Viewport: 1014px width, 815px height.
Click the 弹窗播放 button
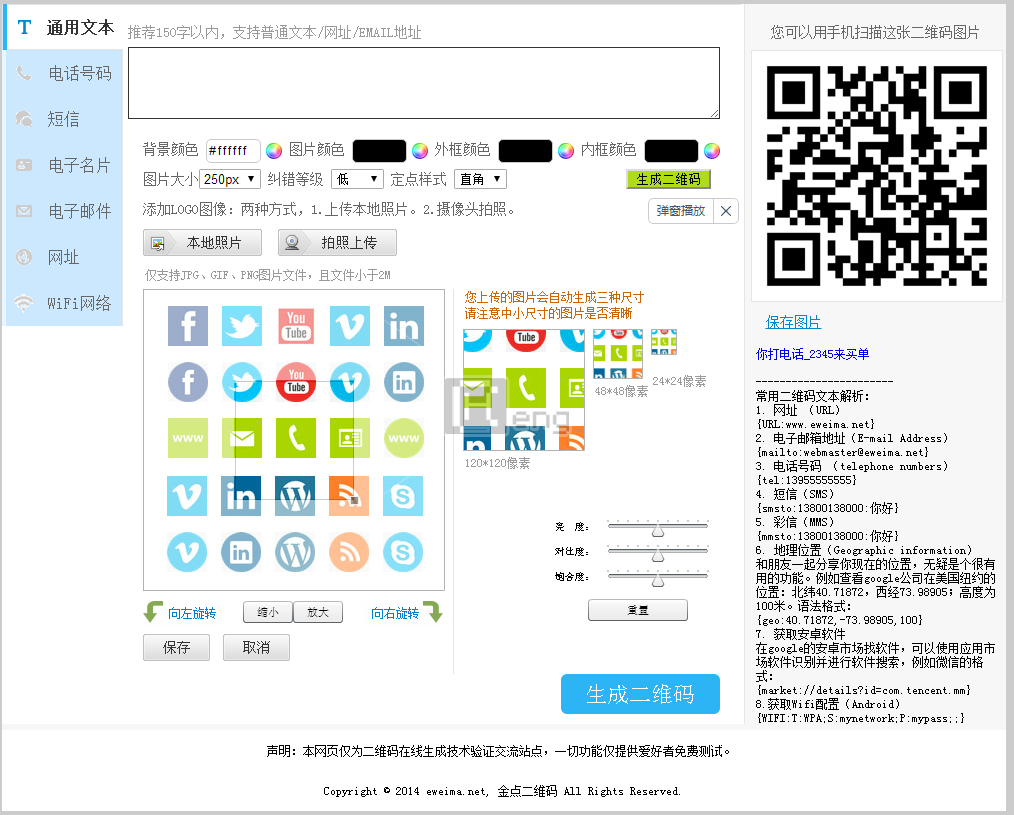click(x=681, y=211)
